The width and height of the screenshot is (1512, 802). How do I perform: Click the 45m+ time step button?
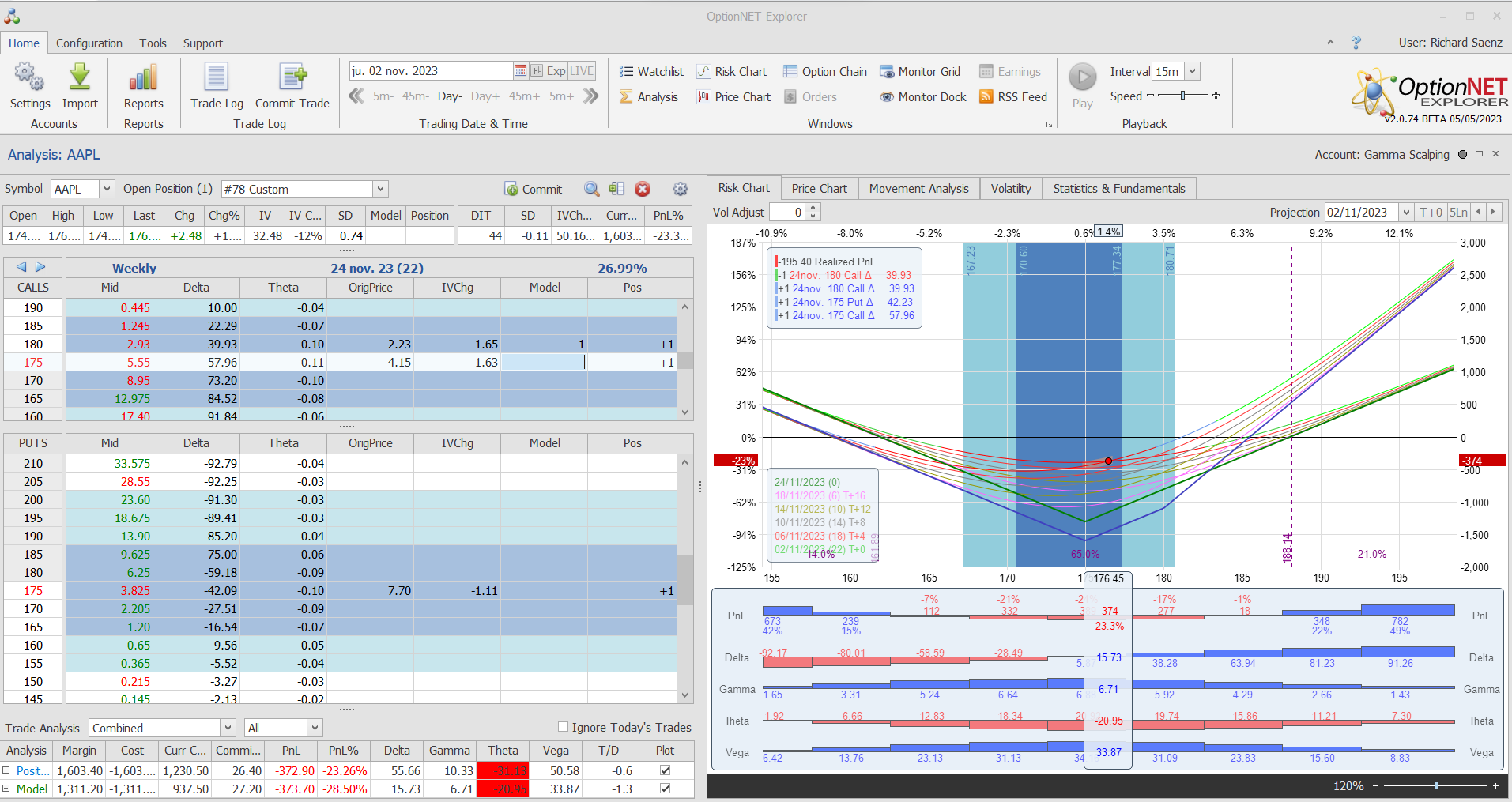coord(524,96)
